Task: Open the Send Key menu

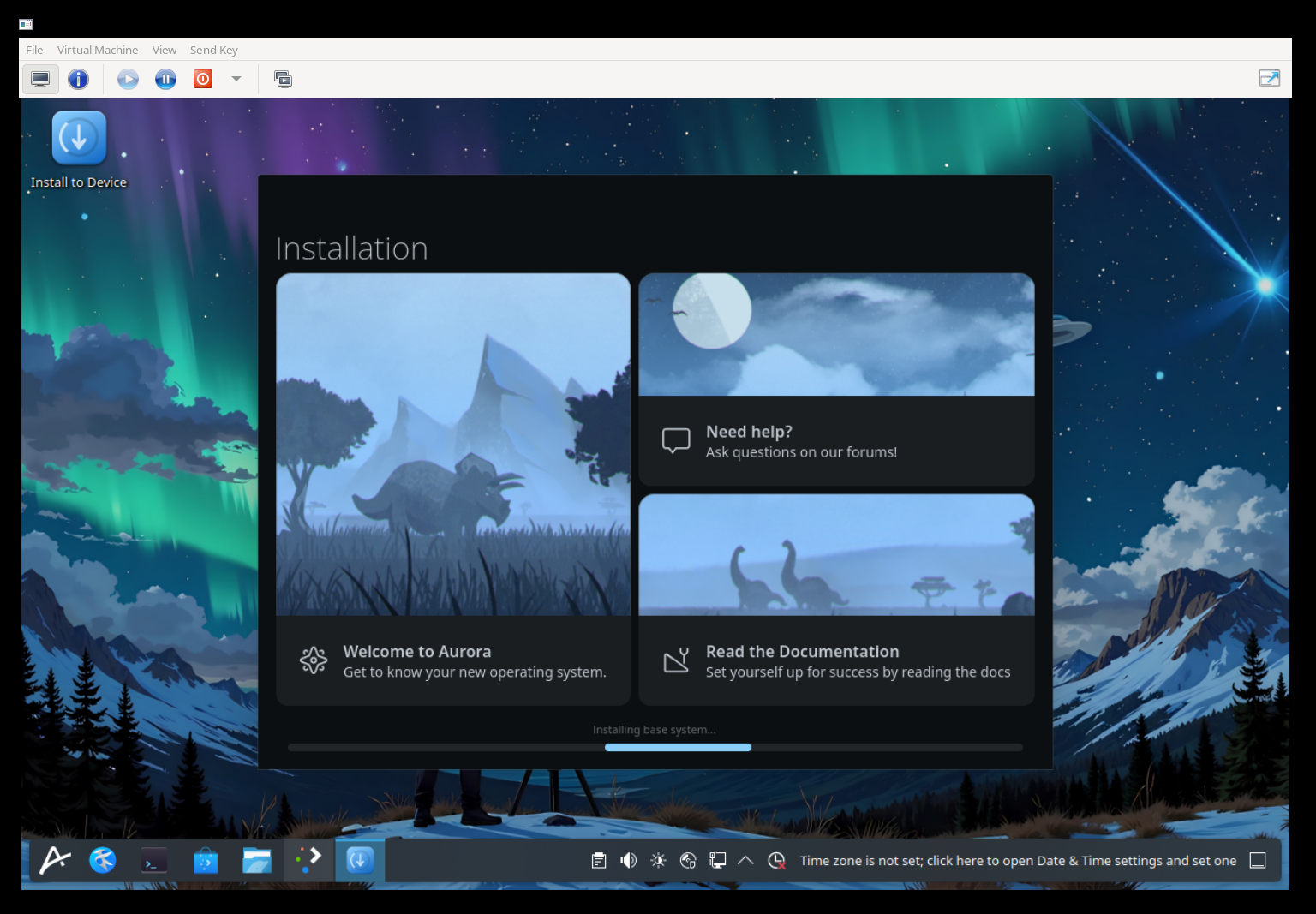Action: click(x=214, y=50)
